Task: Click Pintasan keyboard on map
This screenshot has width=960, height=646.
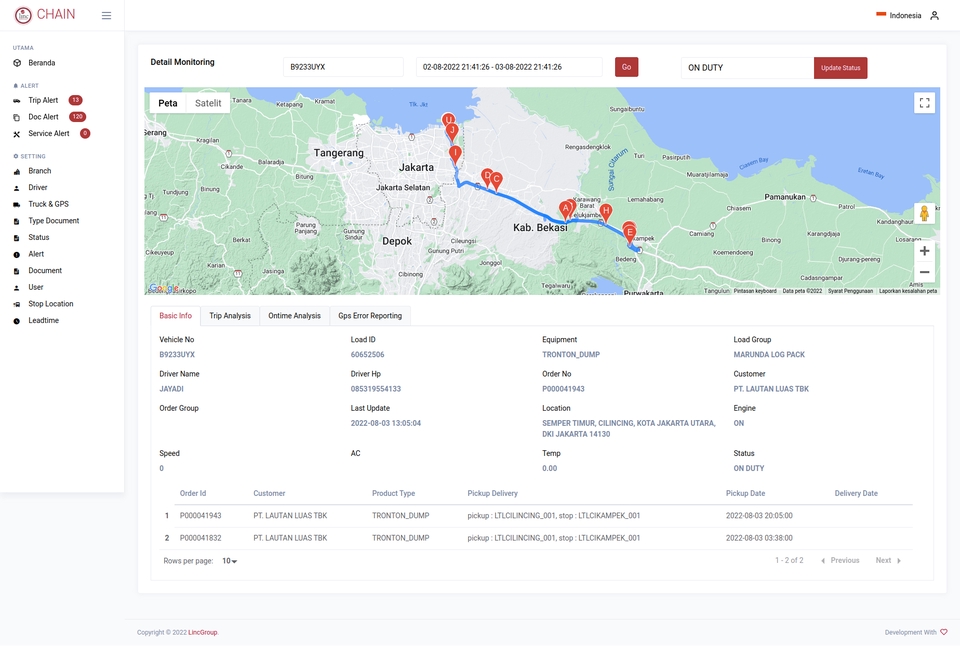Action: (755, 291)
